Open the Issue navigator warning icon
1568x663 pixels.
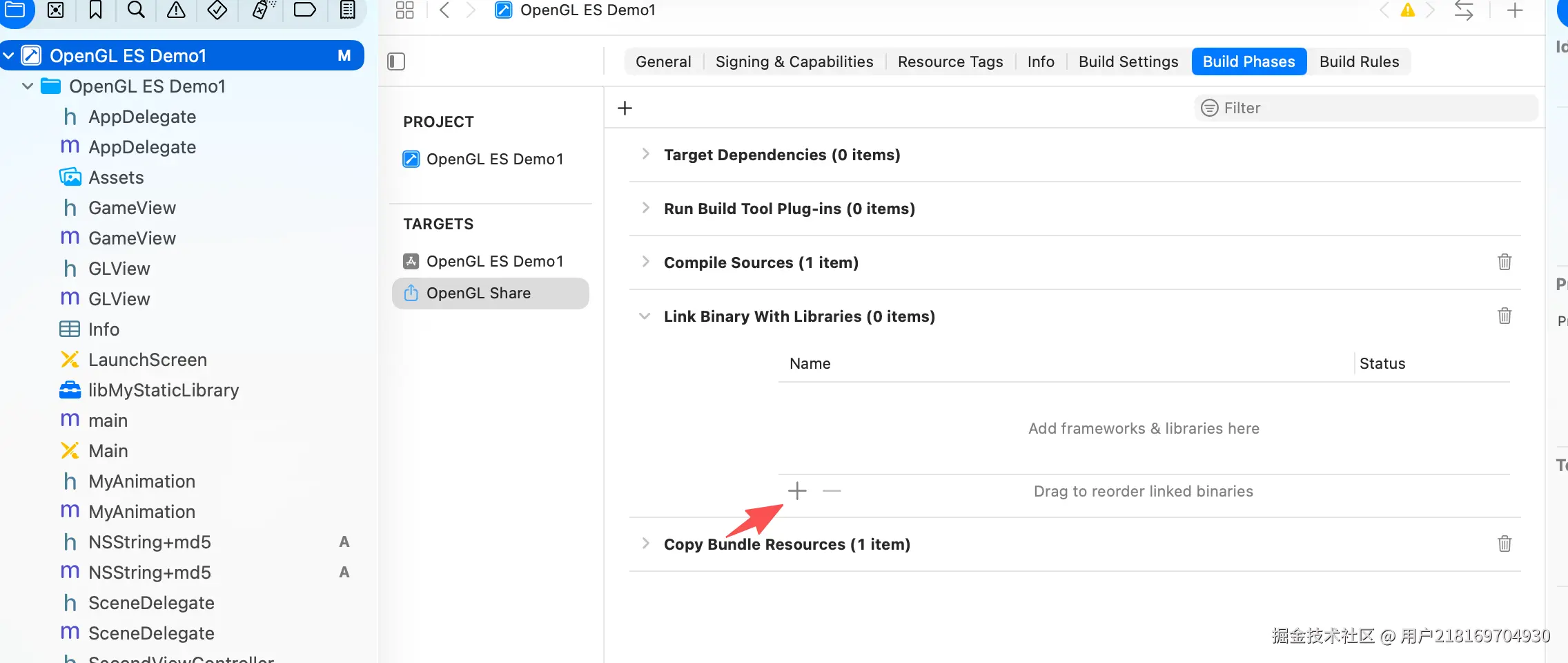[176, 10]
